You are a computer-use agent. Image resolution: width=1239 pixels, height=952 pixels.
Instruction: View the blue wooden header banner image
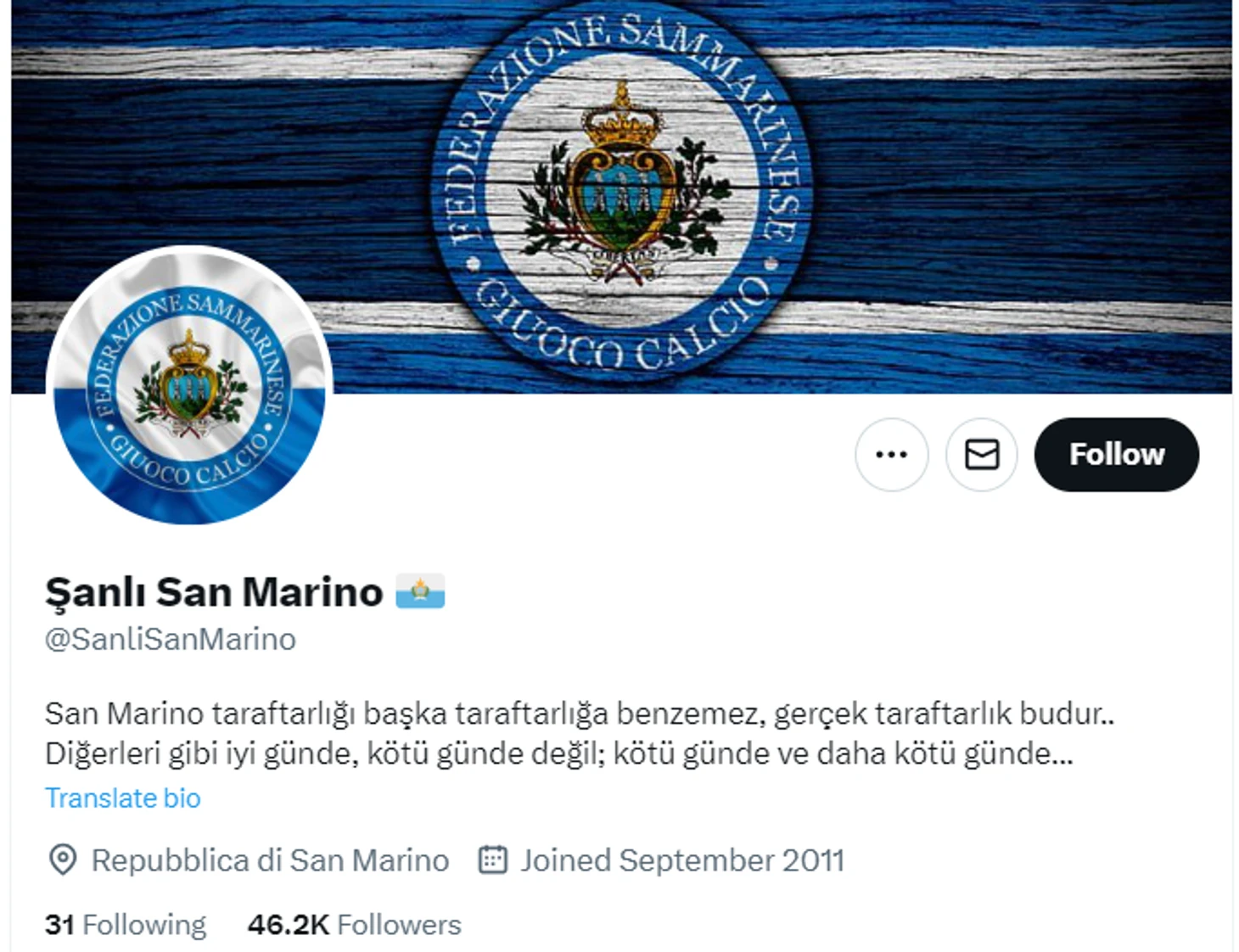point(621,195)
